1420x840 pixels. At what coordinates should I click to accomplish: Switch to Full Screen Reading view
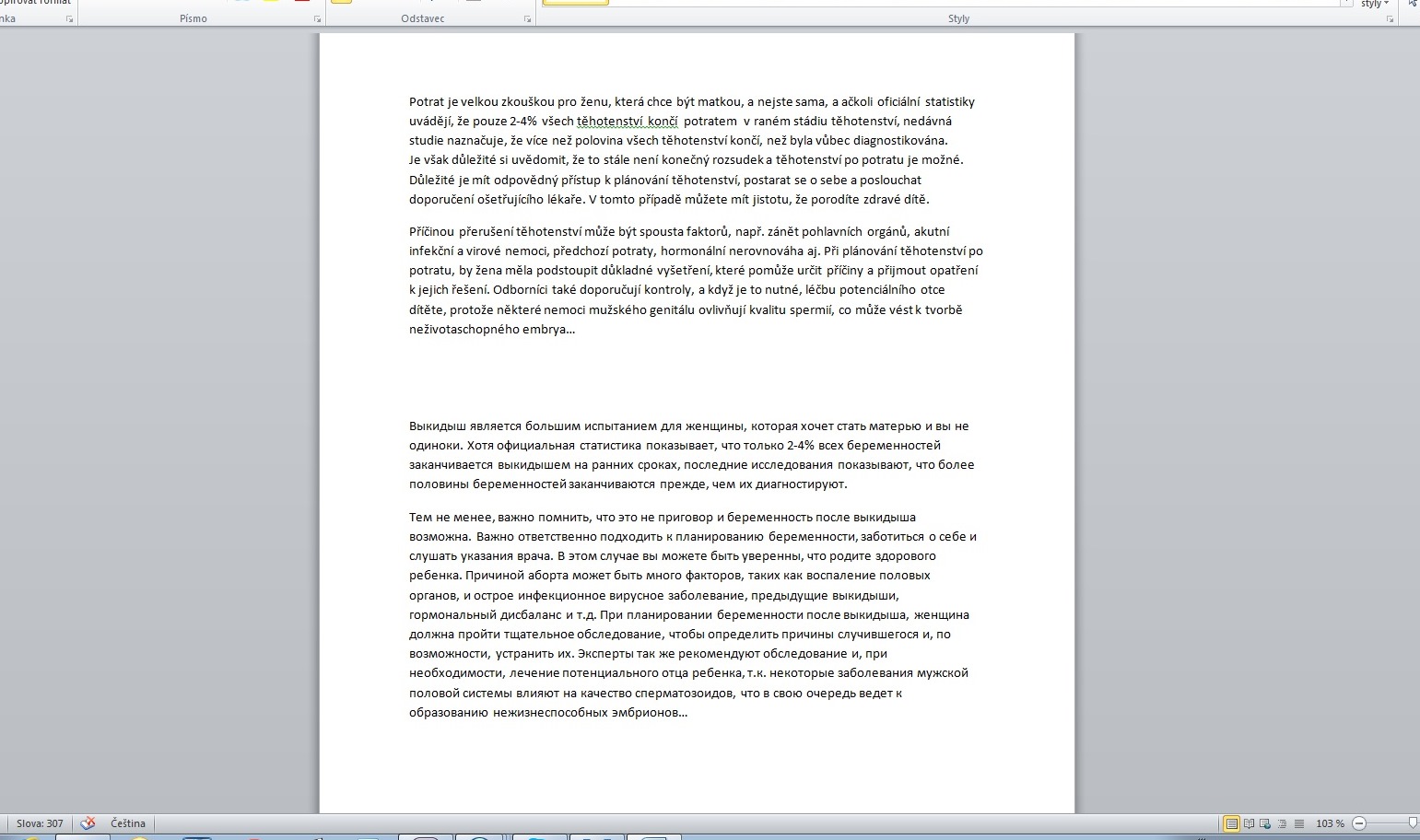(1249, 823)
